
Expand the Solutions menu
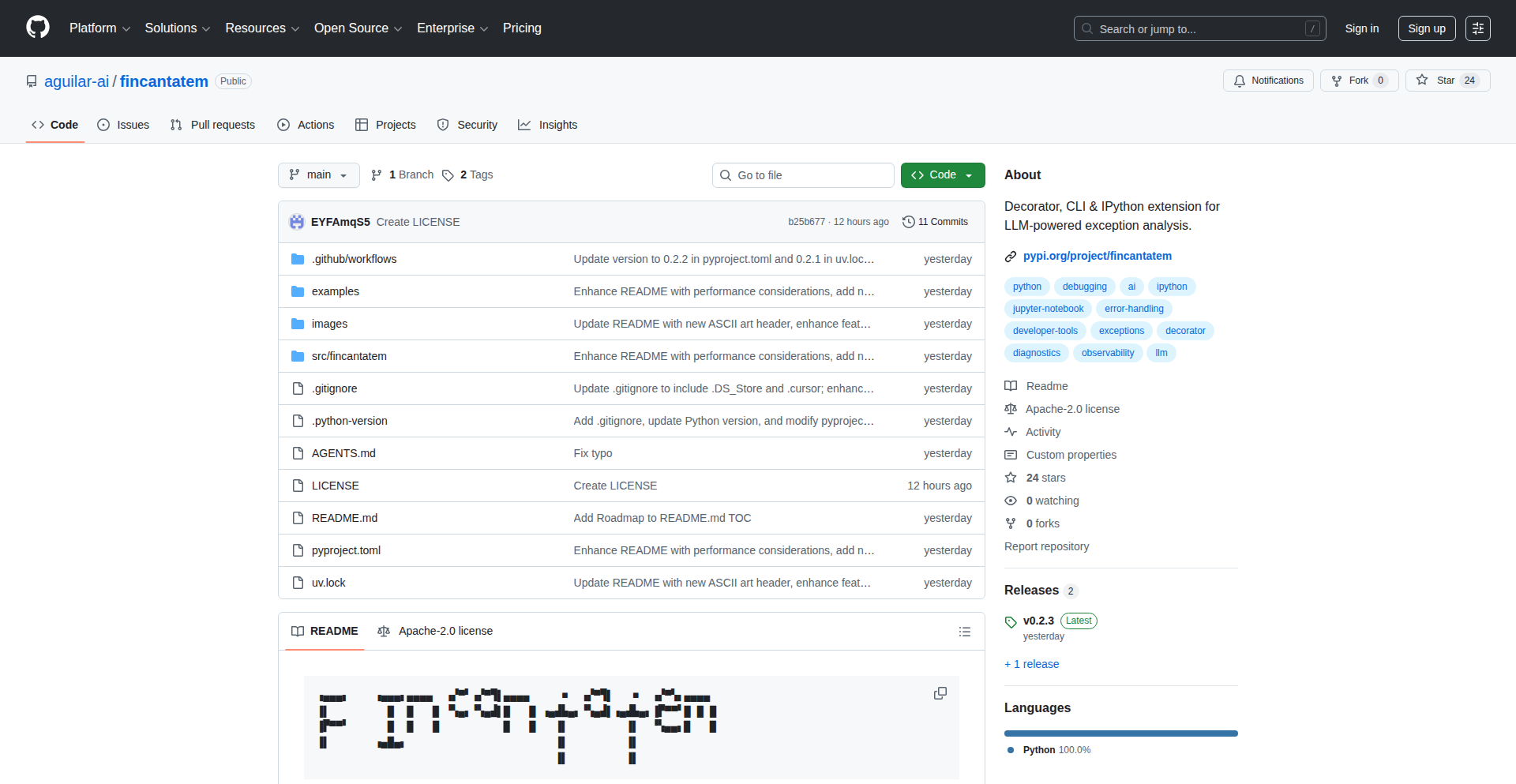pos(178,28)
